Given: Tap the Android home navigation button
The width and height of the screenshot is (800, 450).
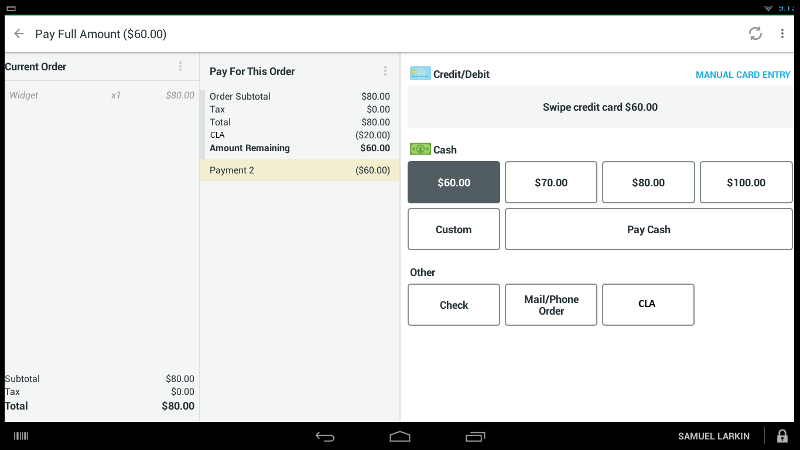Looking at the screenshot, I should [x=400, y=436].
